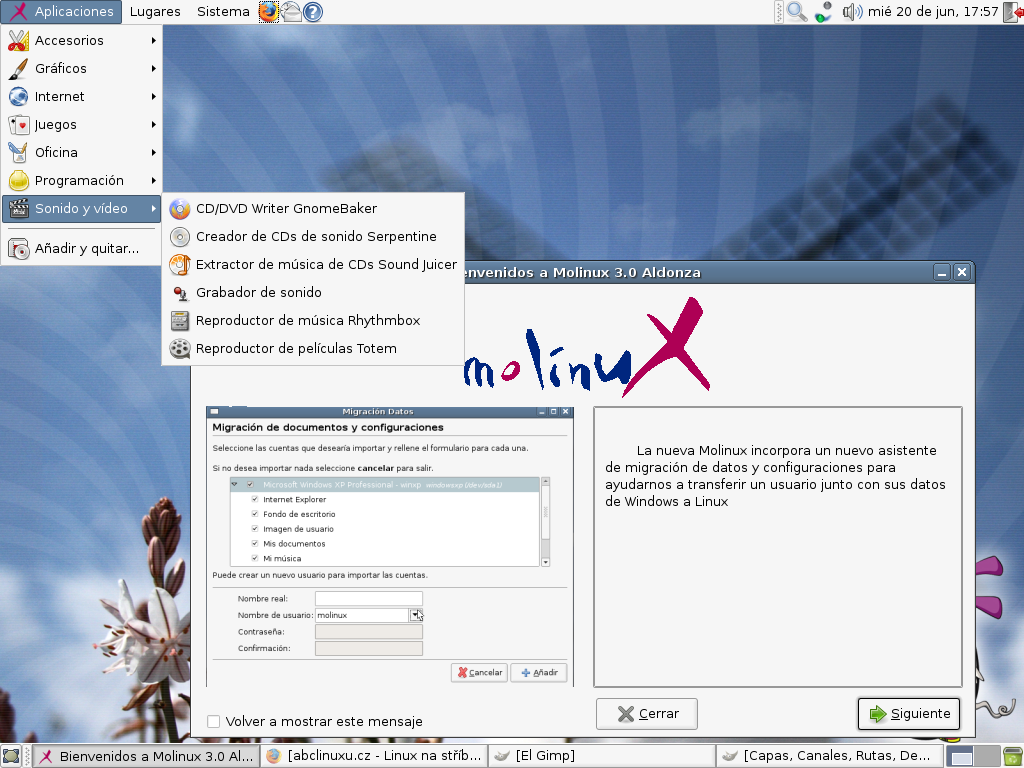Close the Bienvenidos a Molinux window
The height and width of the screenshot is (768, 1024).
[x=962, y=273]
